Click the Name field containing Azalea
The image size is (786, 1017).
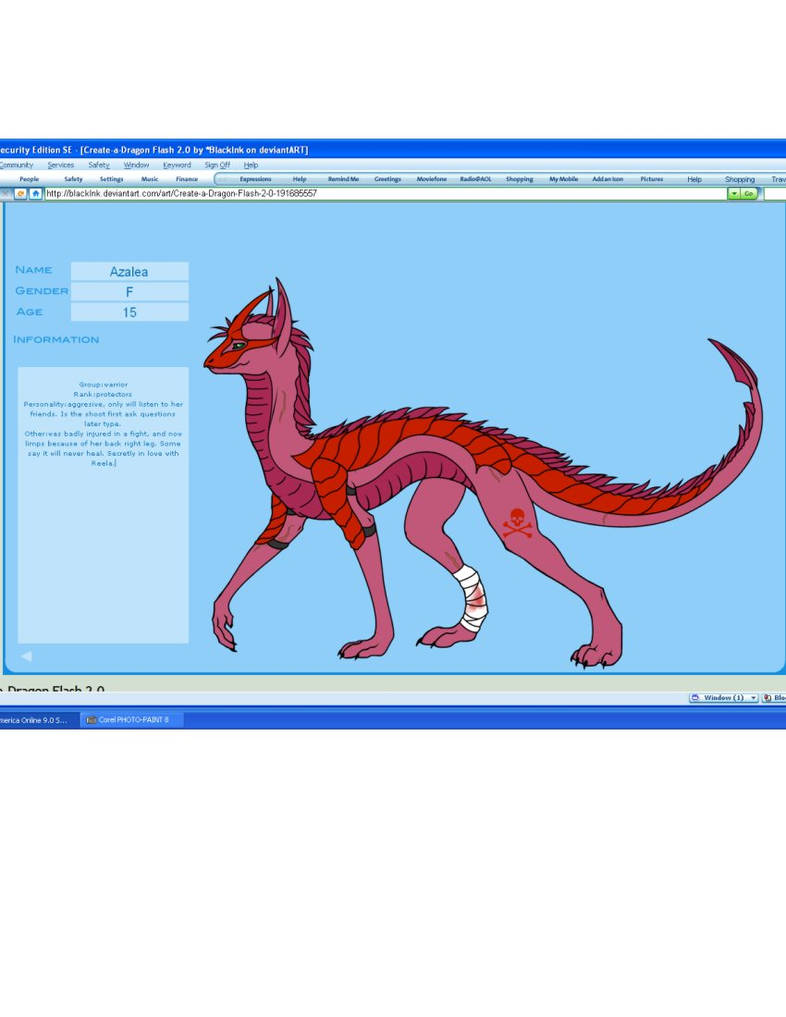pyautogui.click(x=130, y=272)
